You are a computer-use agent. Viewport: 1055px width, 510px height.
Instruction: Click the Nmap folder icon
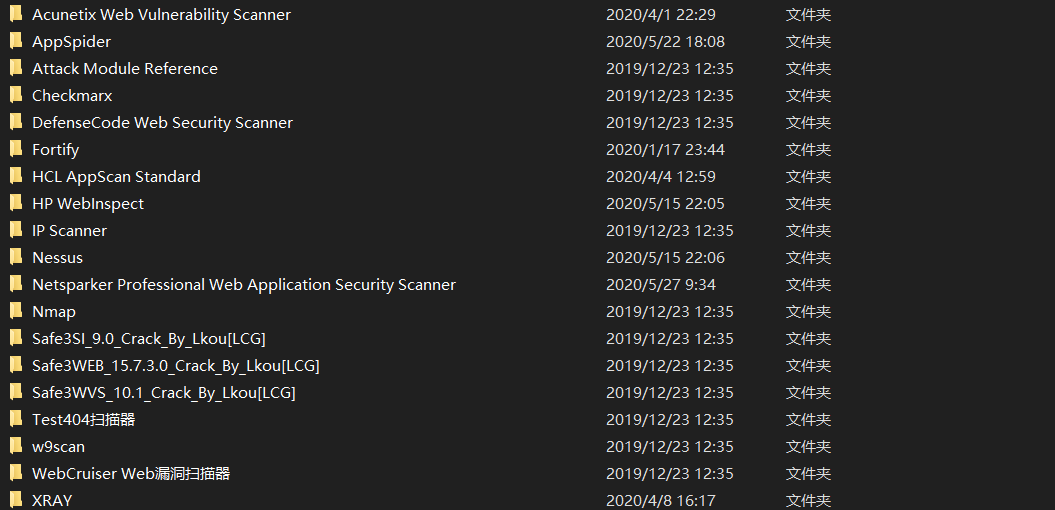[x=15, y=312]
